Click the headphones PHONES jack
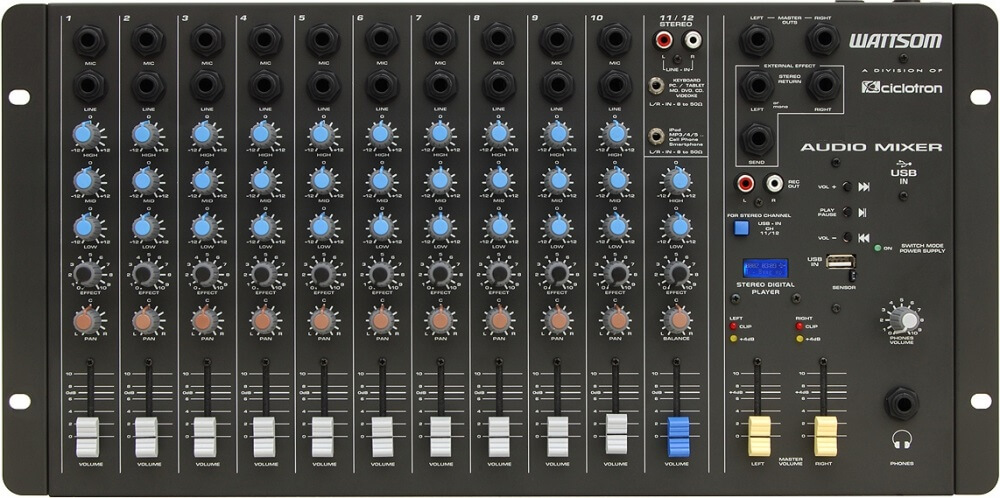This screenshot has height=498, width=1000. point(902,405)
